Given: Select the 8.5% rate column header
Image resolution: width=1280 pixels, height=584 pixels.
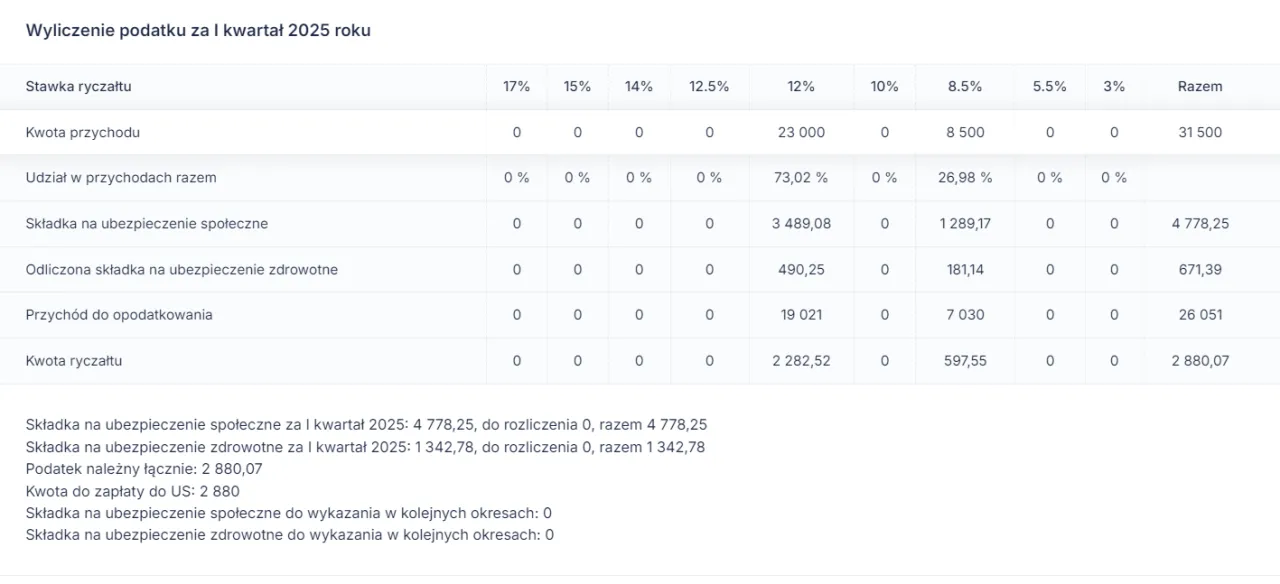Looking at the screenshot, I should click(x=964, y=86).
